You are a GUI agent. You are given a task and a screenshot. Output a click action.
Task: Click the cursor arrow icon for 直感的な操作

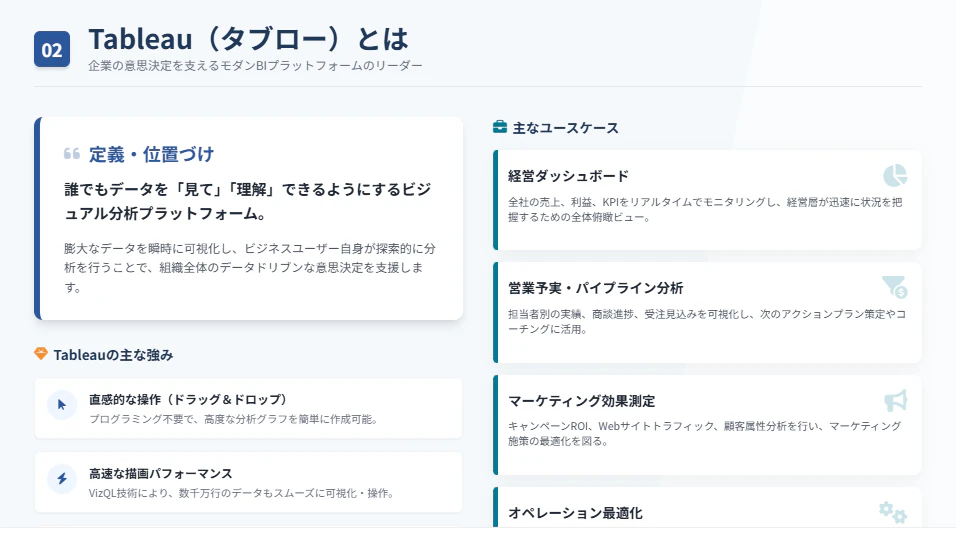coord(62,405)
